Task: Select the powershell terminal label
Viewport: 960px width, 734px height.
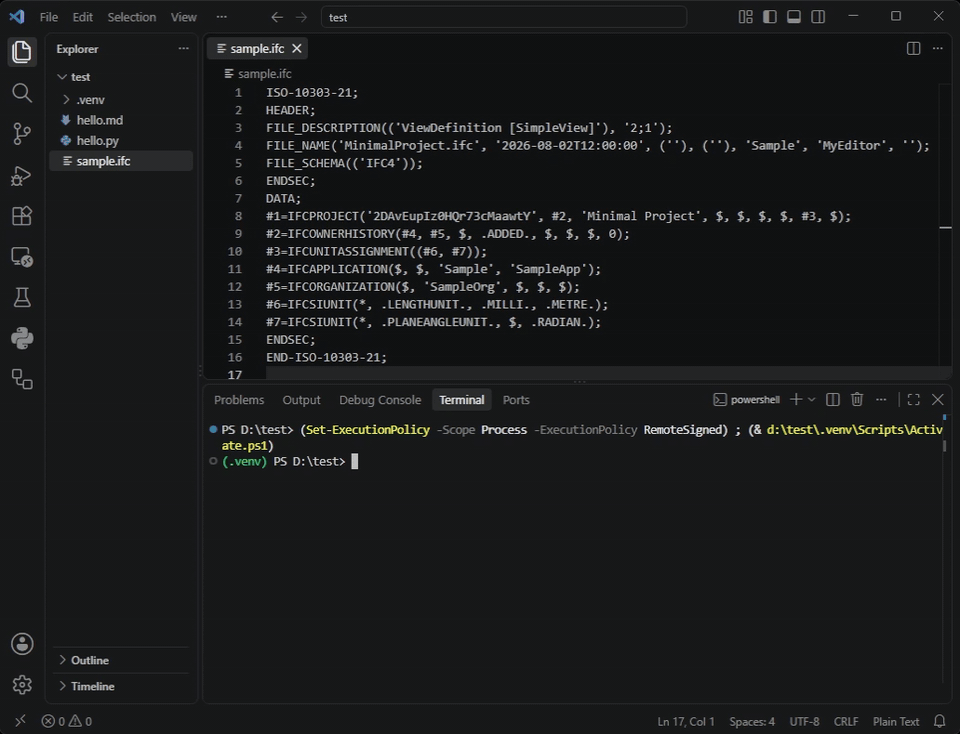Action: pos(747,400)
